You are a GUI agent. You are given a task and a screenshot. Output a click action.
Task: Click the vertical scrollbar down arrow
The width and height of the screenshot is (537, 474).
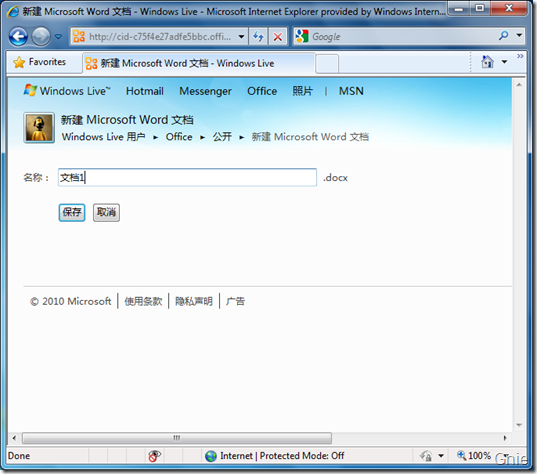point(519,425)
